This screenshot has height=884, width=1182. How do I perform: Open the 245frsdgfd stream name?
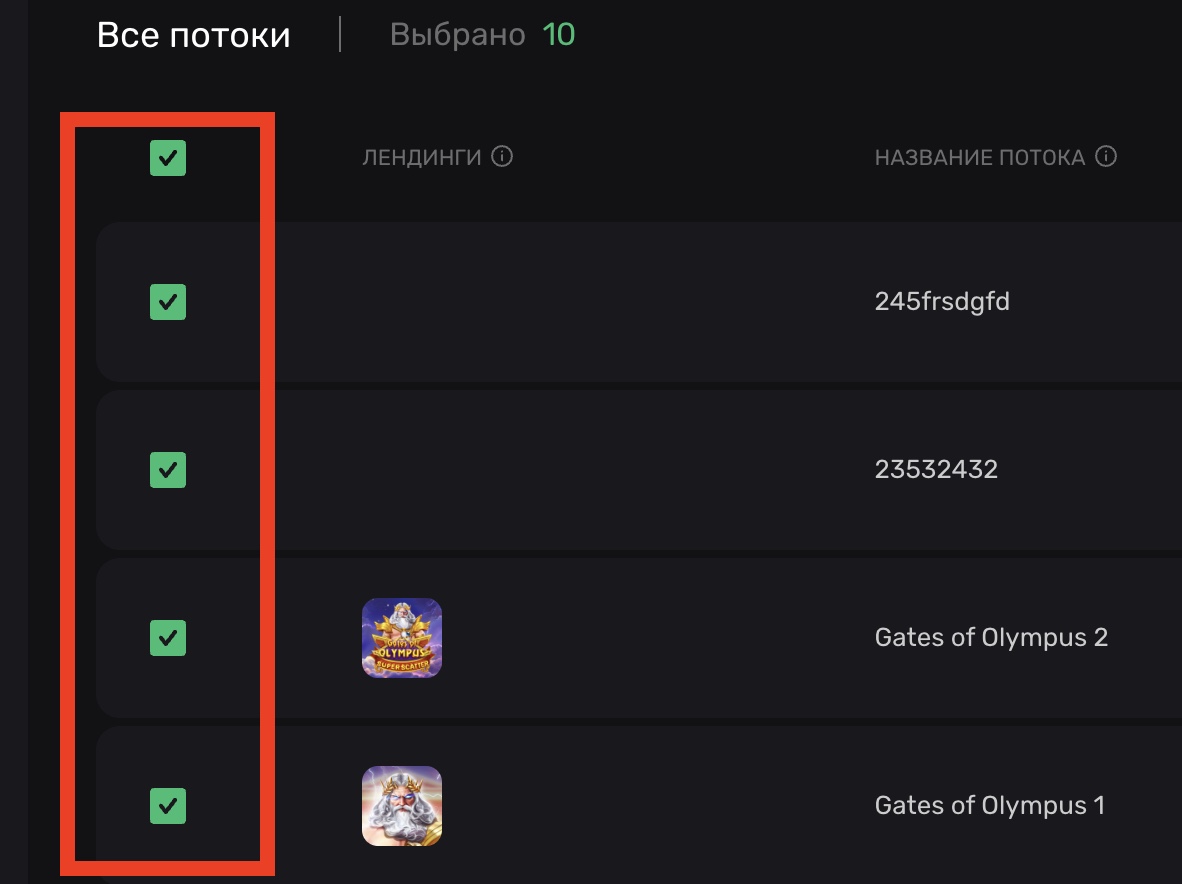point(942,302)
